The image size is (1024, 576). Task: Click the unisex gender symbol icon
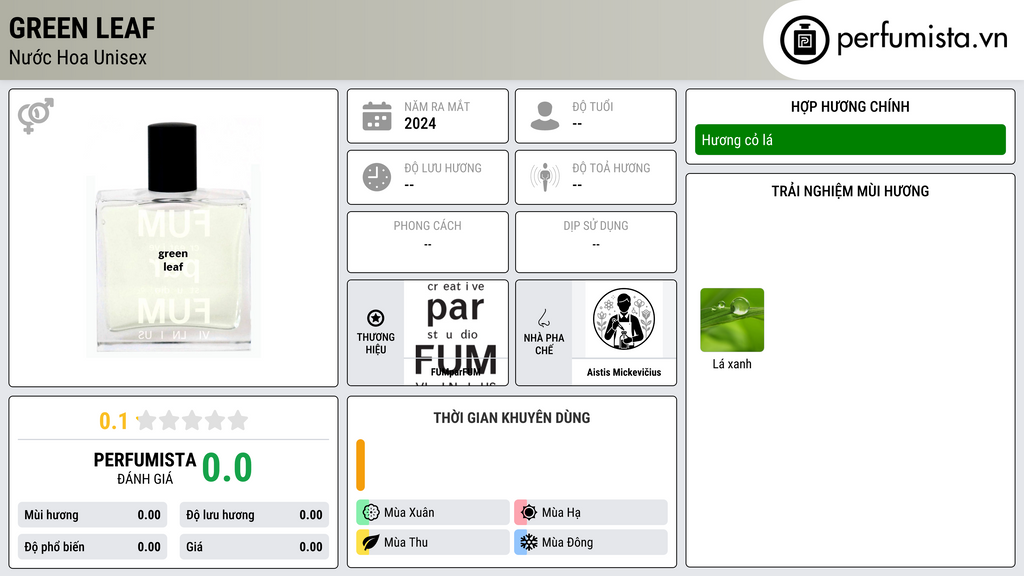pyautogui.click(x=36, y=116)
